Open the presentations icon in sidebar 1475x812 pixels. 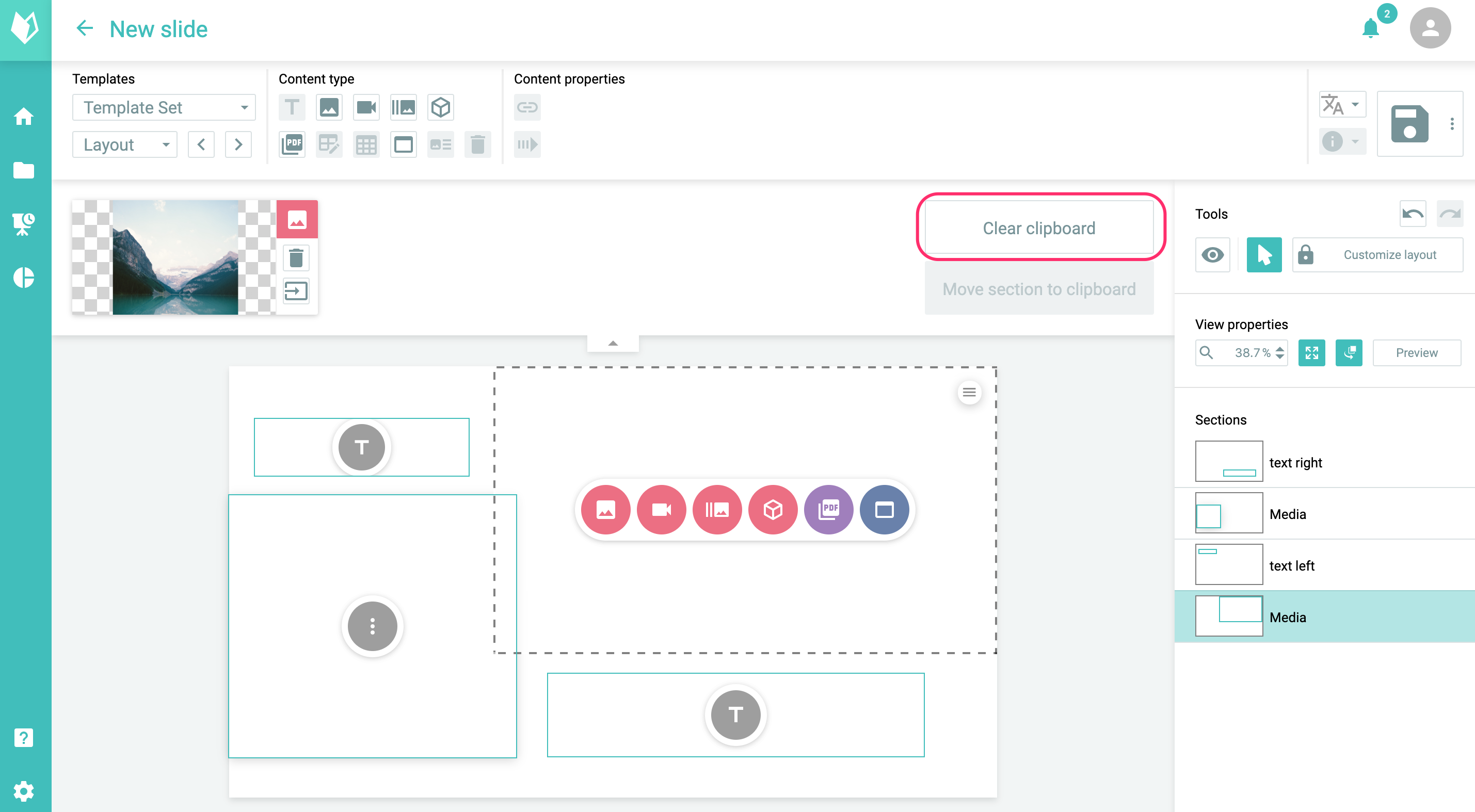click(24, 224)
